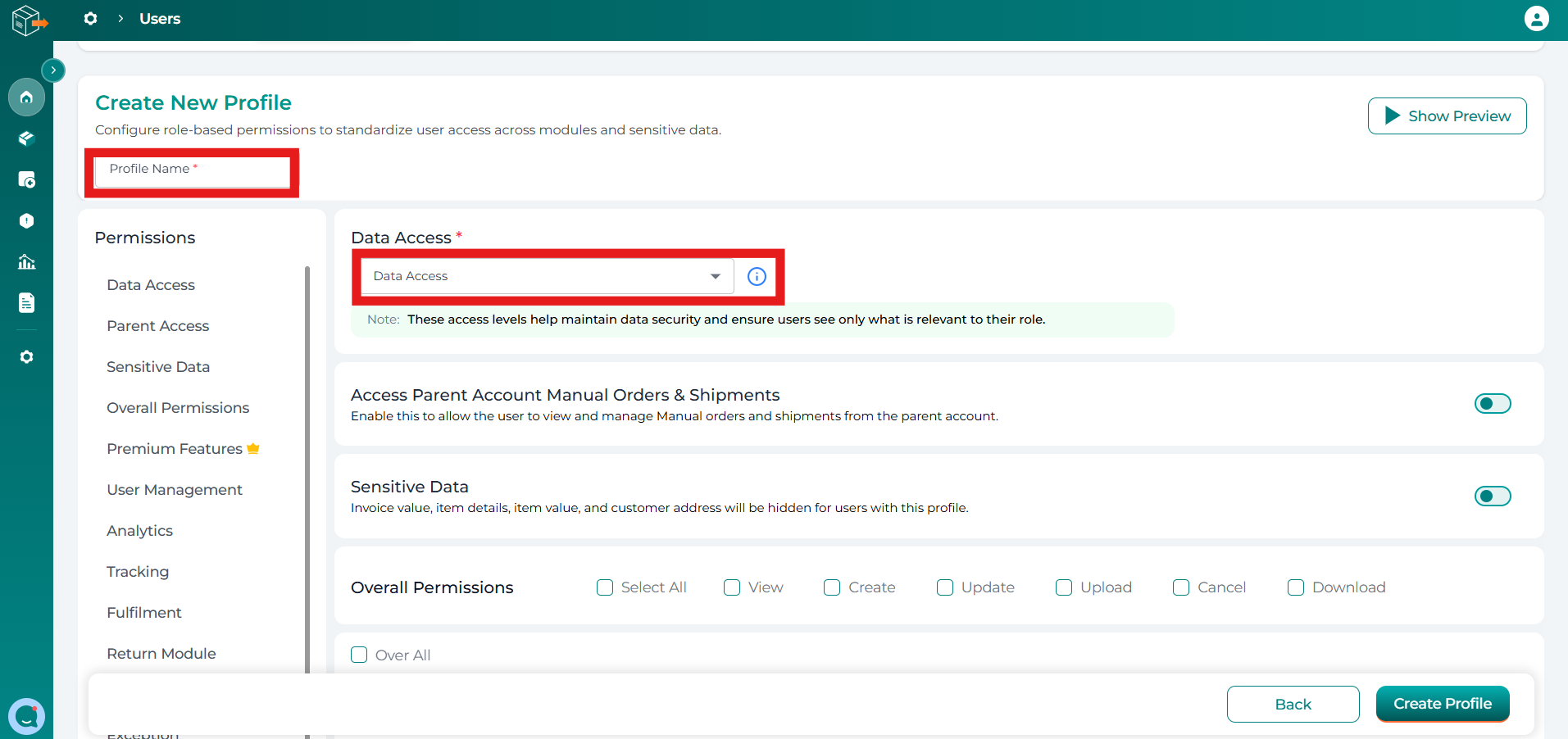The image size is (1568, 739).
Task: Click the Create Profile button
Action: point(1442,704)
